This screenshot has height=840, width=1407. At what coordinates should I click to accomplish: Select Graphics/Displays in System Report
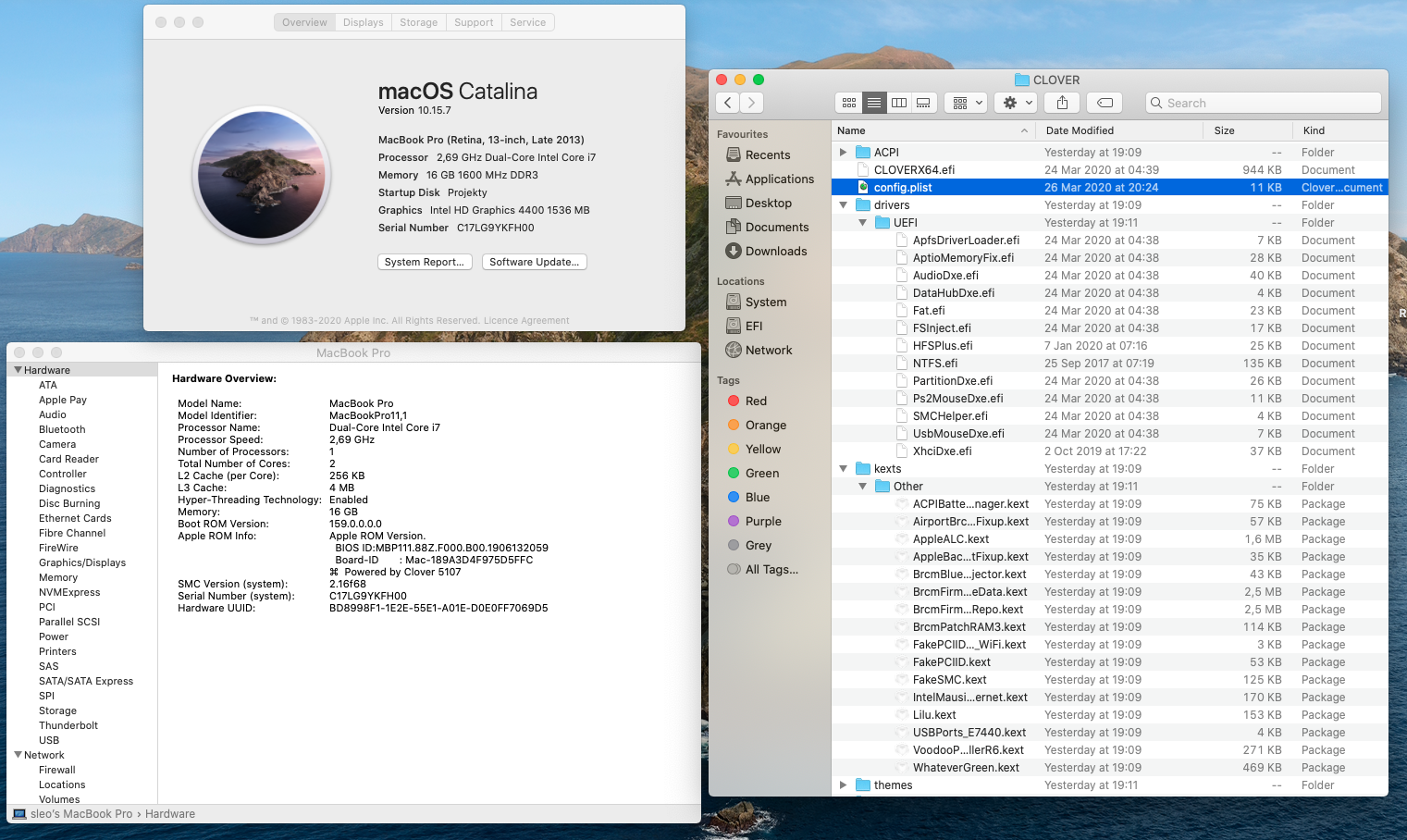coord(82,562)
